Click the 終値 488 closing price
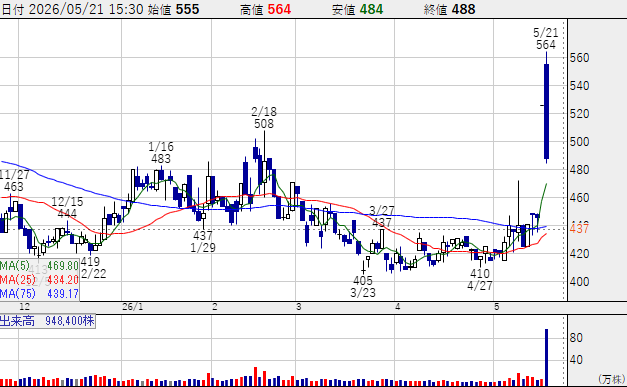The image size is (627, 387). click(449, 9)
